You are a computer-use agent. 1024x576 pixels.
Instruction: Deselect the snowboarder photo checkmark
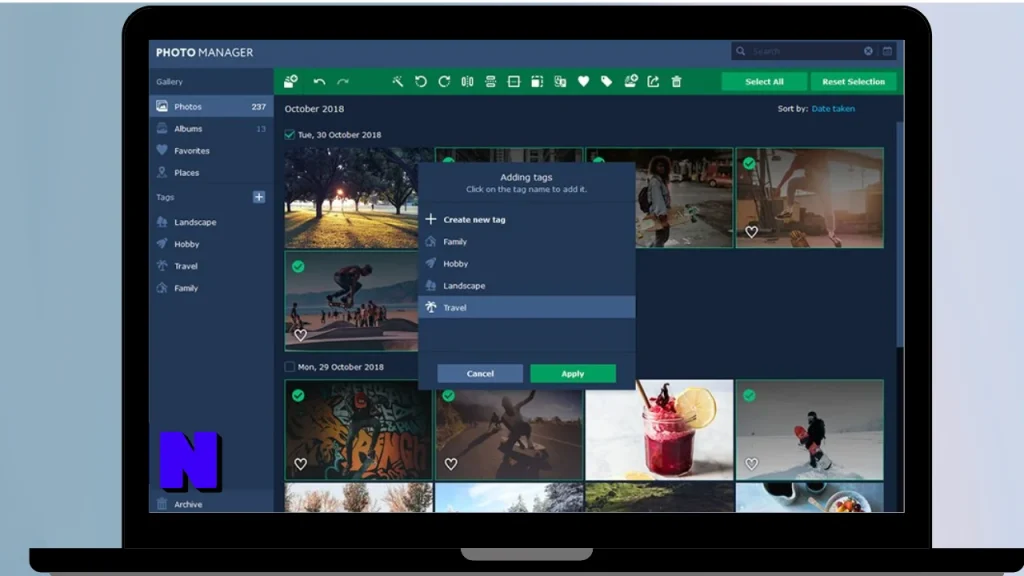tap(749, 395)
